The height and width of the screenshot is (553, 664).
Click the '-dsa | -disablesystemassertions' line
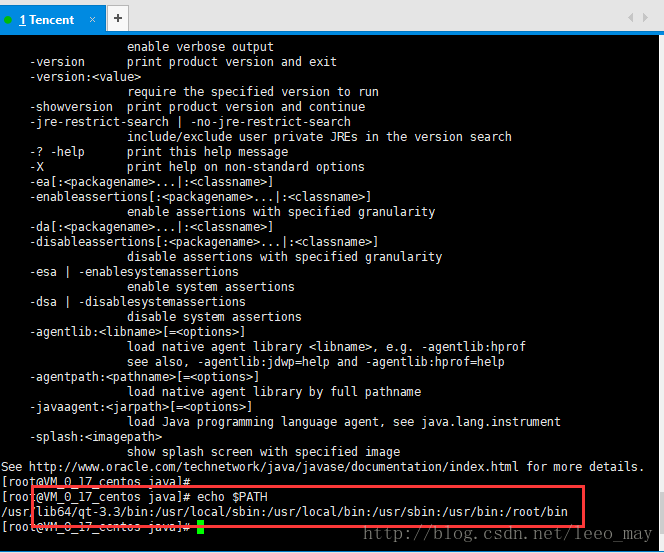coord(138,302)
